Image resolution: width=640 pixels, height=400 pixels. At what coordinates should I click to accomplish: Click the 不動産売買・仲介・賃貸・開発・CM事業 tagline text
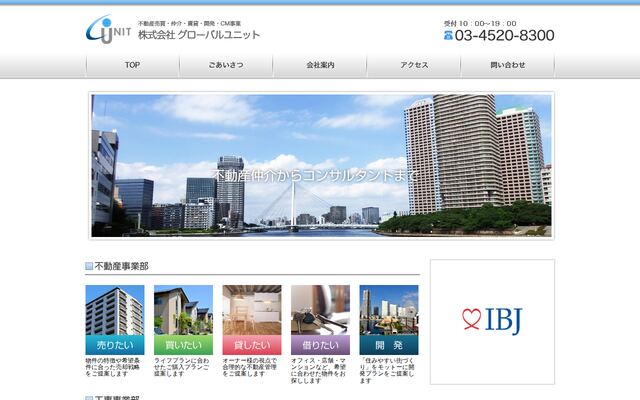(x=189, y=24)
